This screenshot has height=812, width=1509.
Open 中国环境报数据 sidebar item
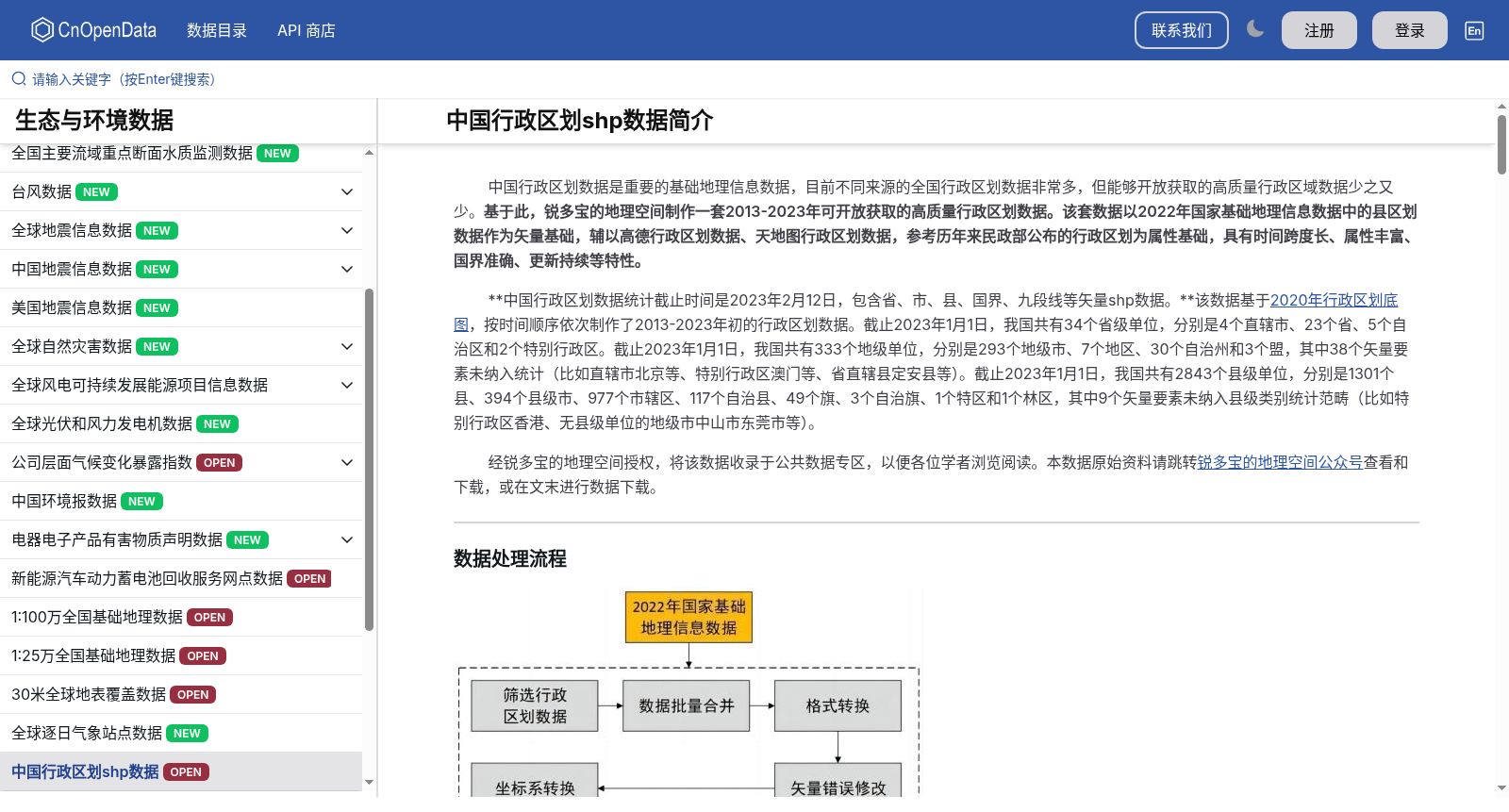coord(181,502)
